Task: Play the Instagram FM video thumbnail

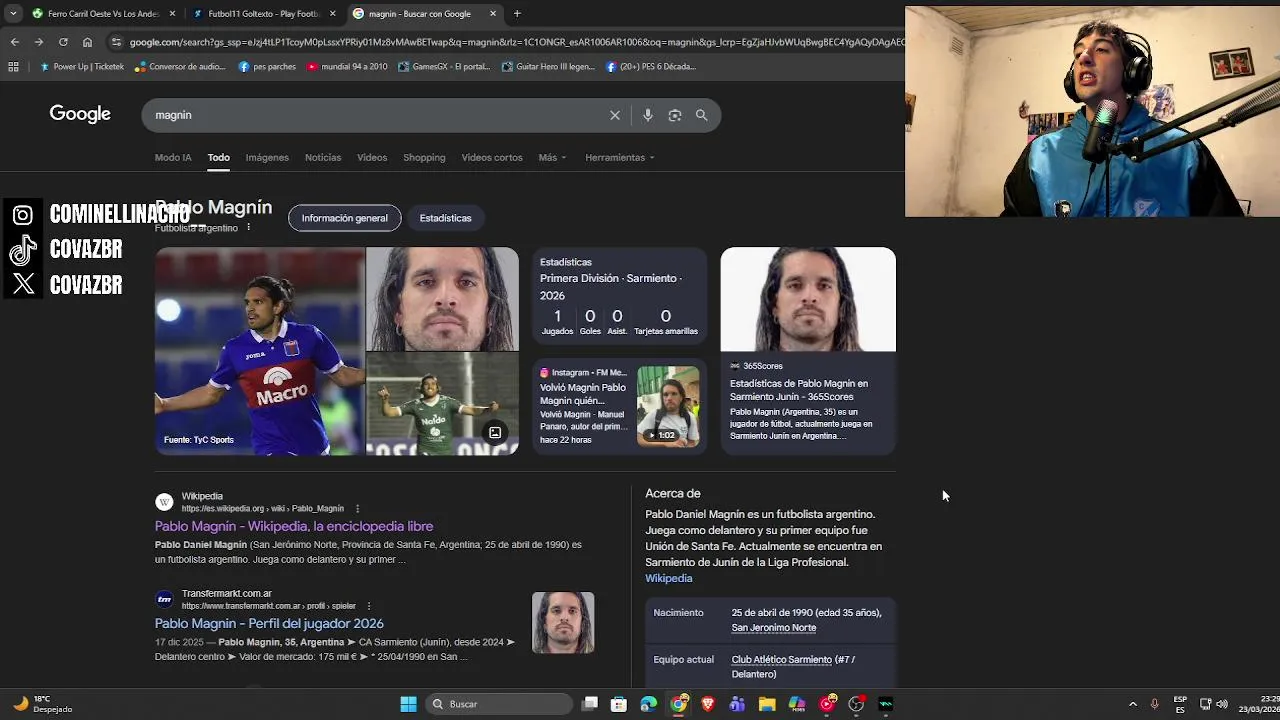Action: 668,406
